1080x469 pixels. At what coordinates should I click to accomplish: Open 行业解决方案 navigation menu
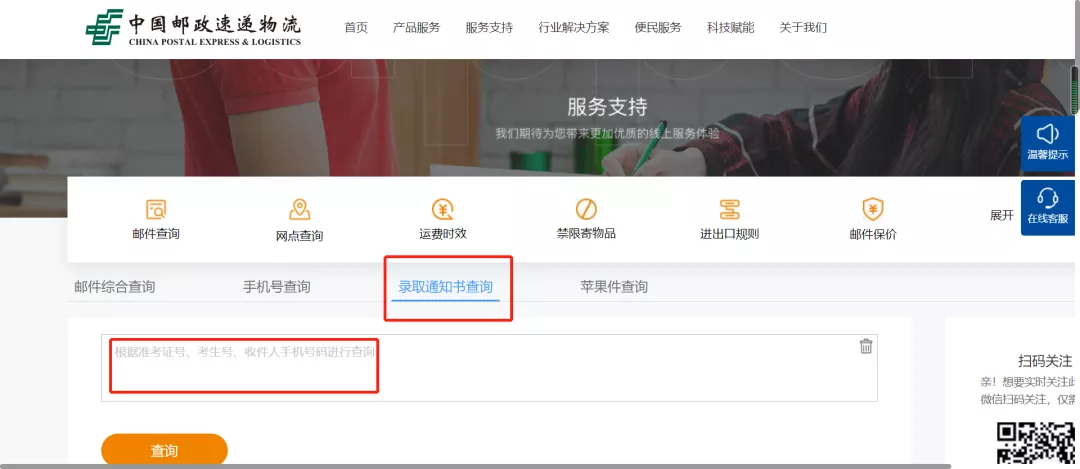(x=573, y=28)
